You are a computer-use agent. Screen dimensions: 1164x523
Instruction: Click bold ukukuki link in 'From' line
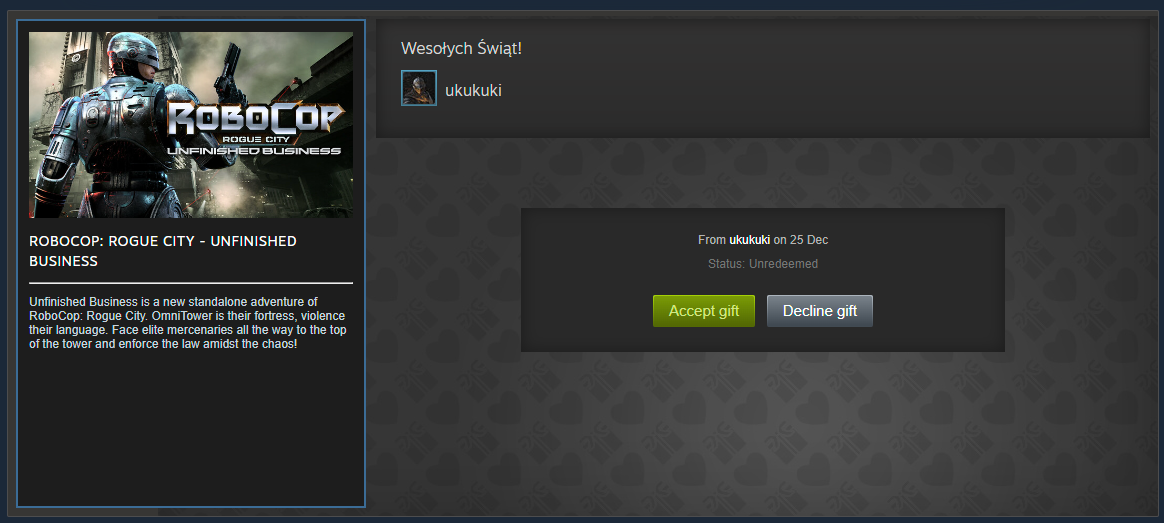(x=750, y=240)
